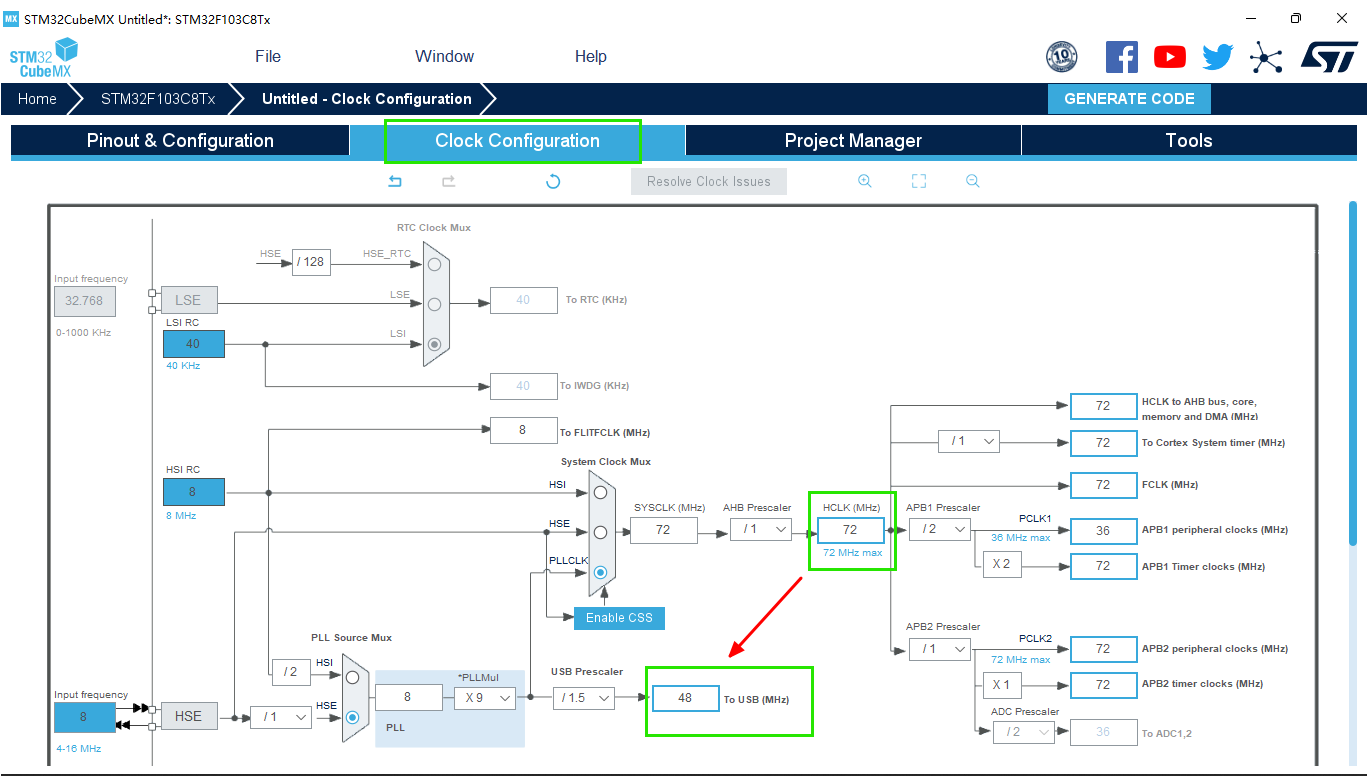Open the Twitter bird icon link
Viewport: 1368px width, 777px height.
click(x=1217, y=57)
